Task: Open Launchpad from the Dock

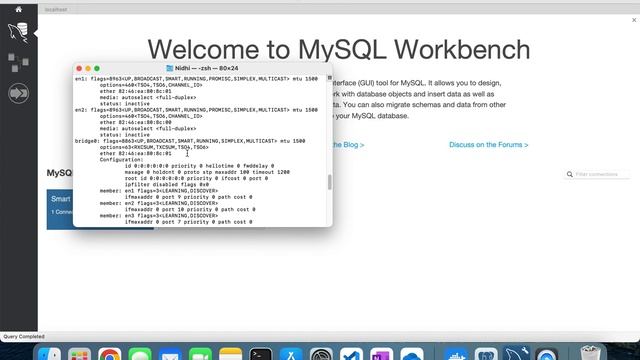Action: 80,354
